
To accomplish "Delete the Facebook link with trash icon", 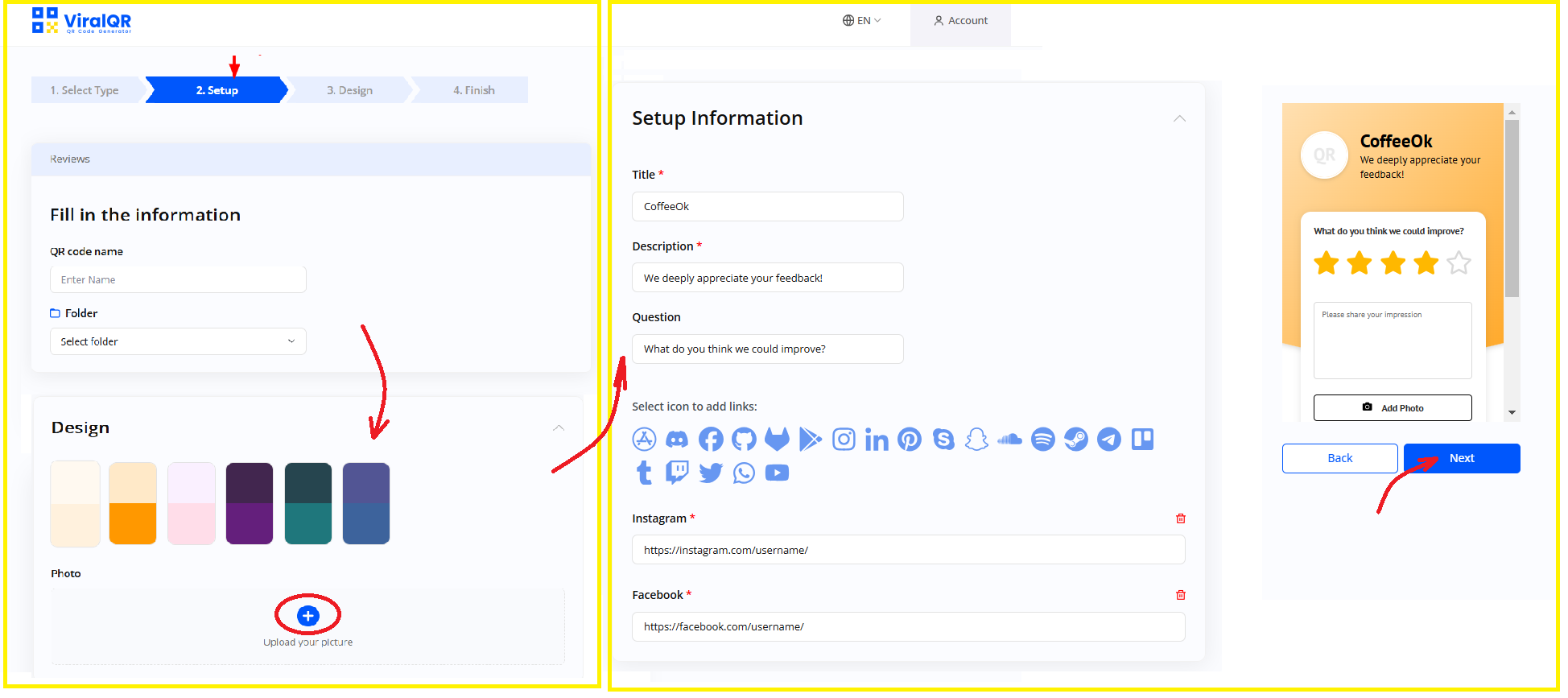I will tap(1181, 595).
